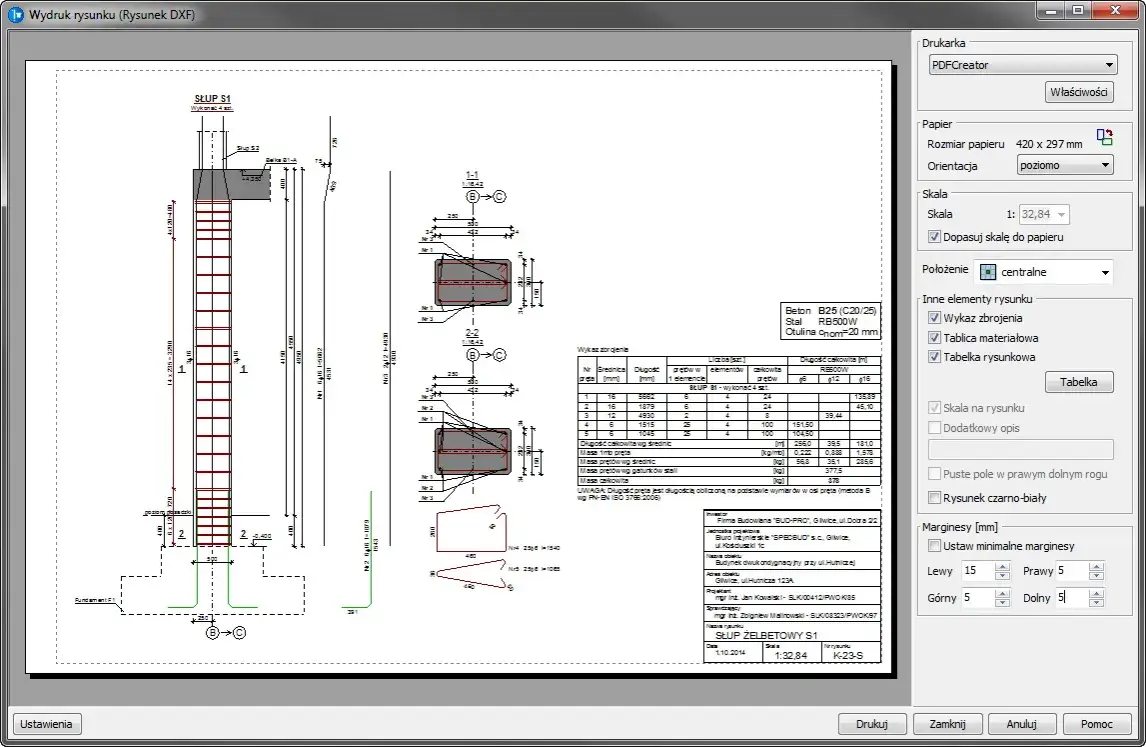Open Ustawienia at the bottom left
Screen dimensions: 1146x747
coord(46,724)
